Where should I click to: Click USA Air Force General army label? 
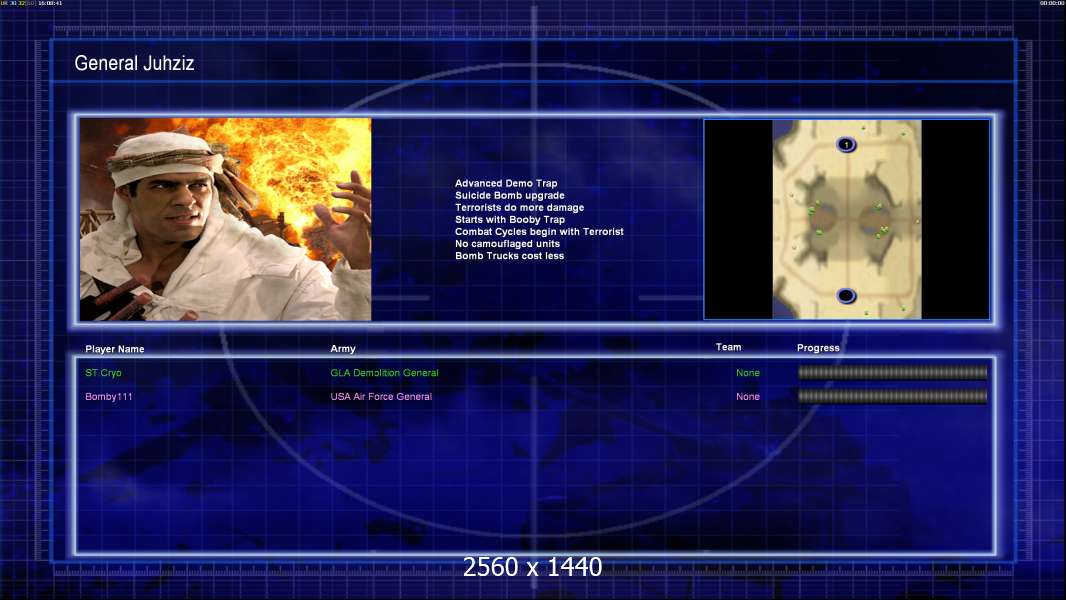point(381,397)
